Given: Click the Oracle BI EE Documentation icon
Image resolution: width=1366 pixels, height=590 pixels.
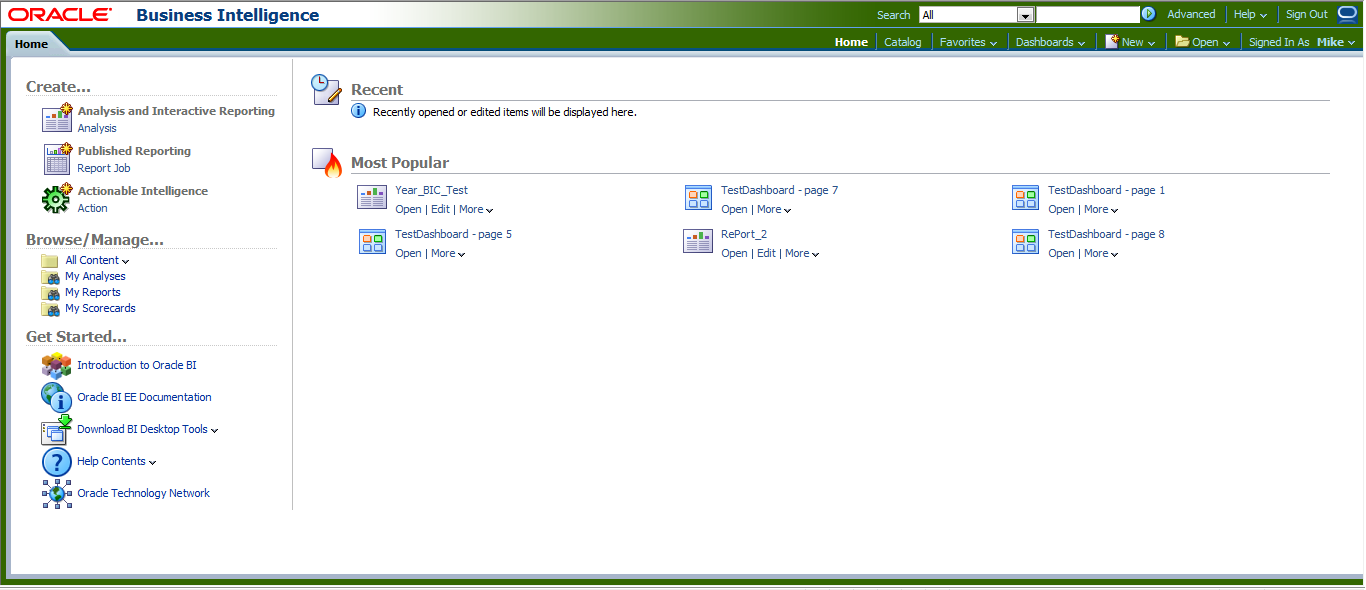Looking at the screenshot, I should tap(56, 397).
